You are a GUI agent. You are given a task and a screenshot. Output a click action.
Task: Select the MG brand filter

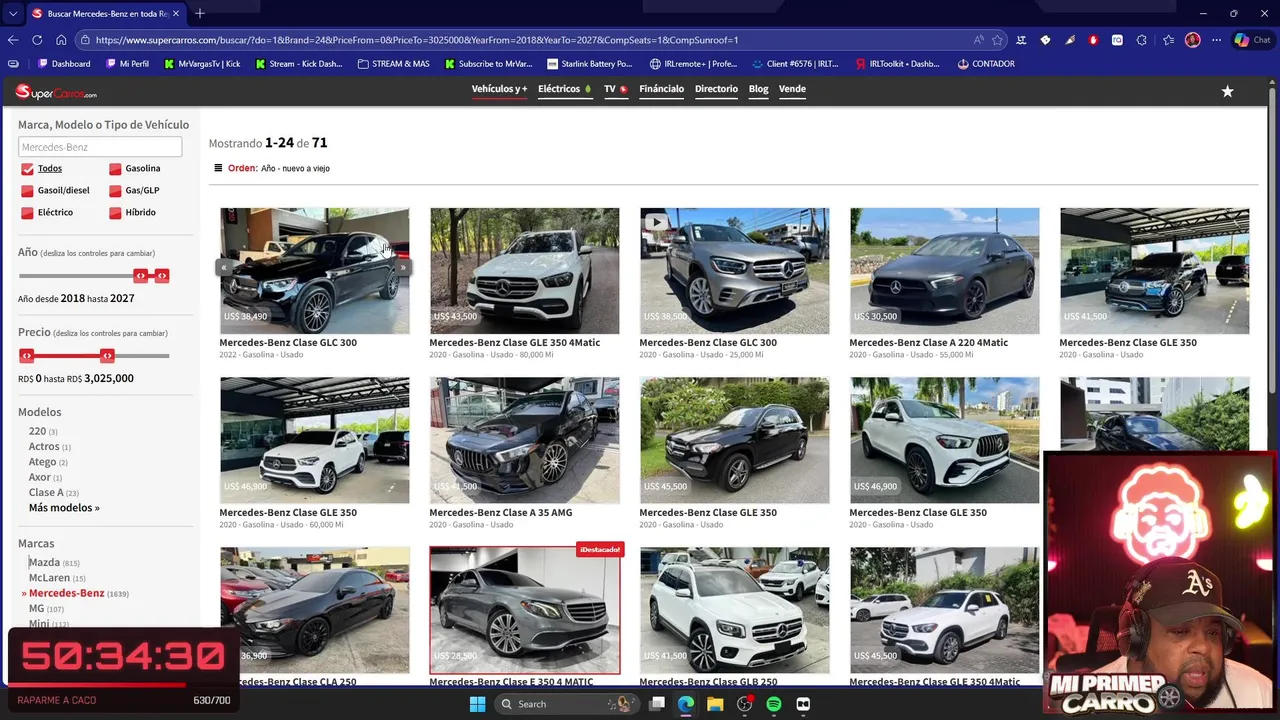point(37,608)
